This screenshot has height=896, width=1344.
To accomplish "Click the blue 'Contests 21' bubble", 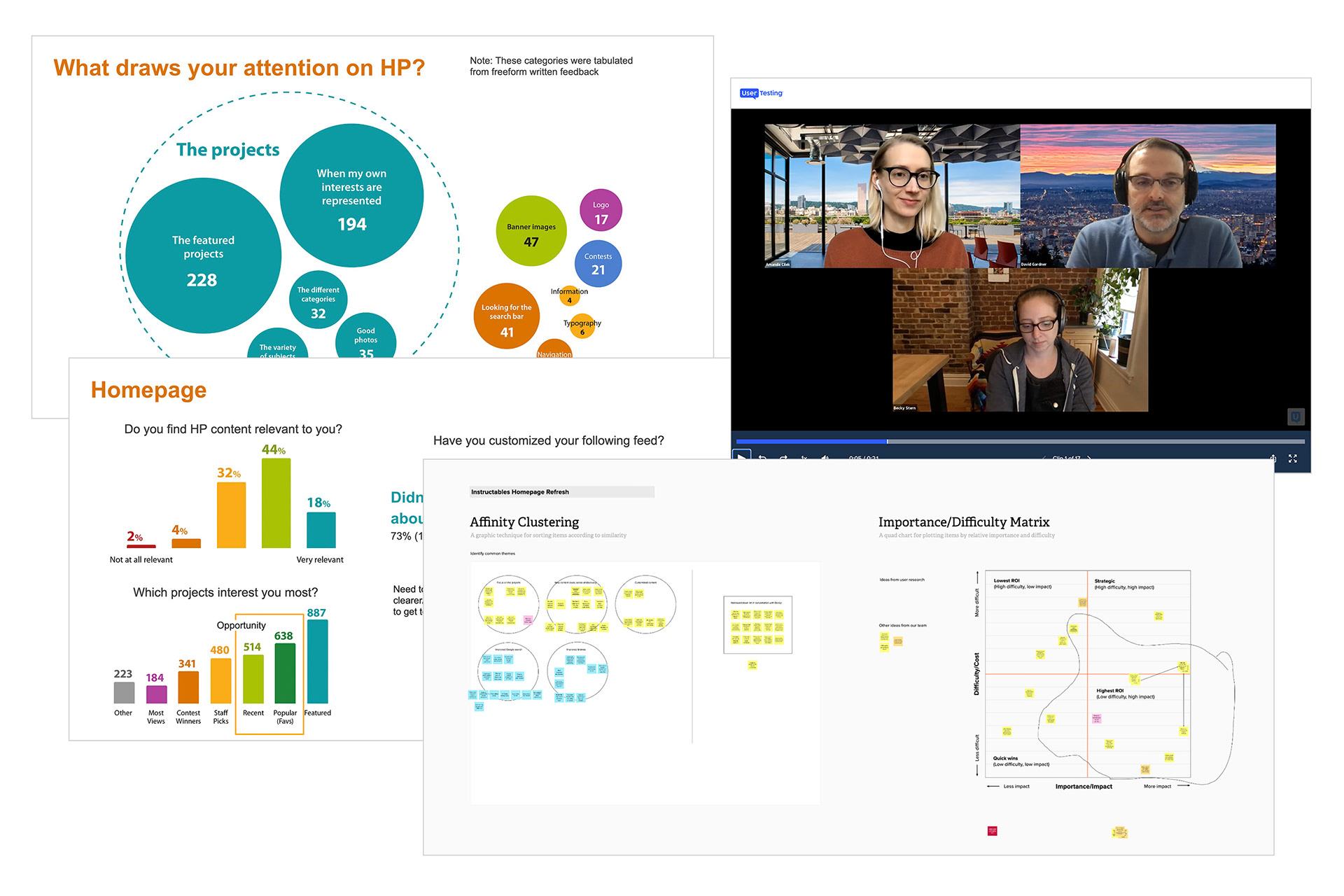I will (598, 264).
